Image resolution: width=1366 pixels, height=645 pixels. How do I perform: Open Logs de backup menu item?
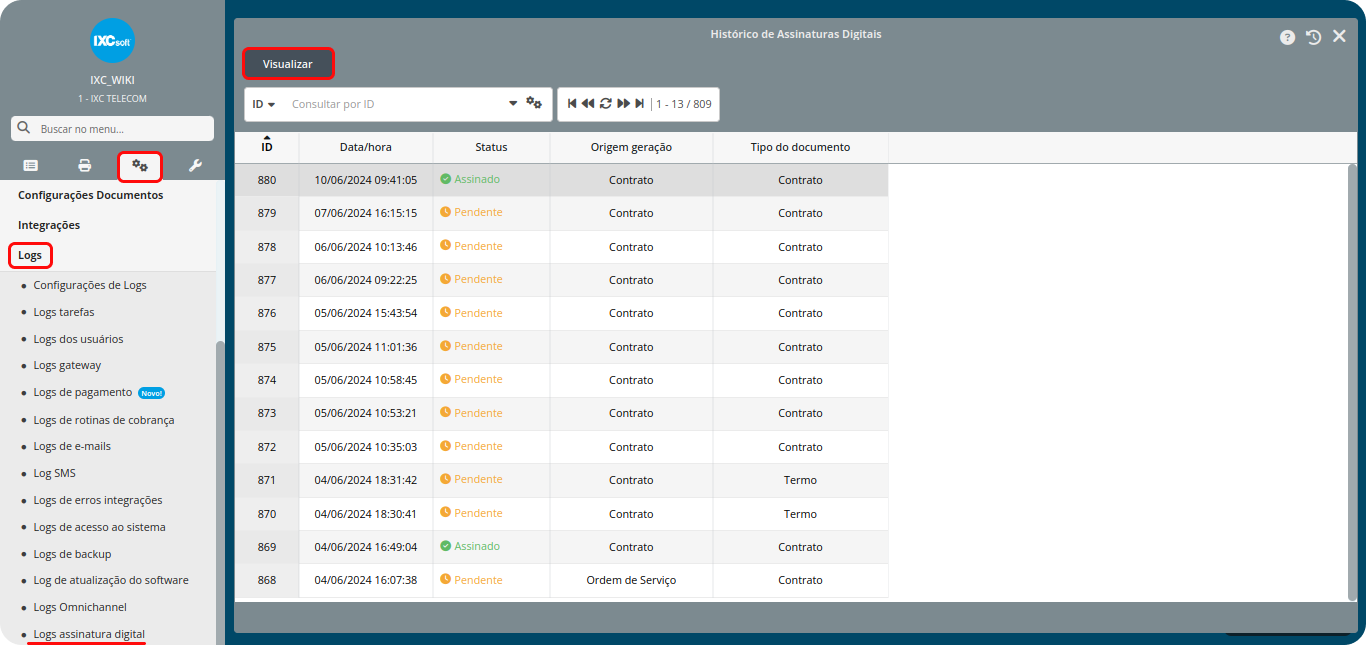[x=72, y=554]
